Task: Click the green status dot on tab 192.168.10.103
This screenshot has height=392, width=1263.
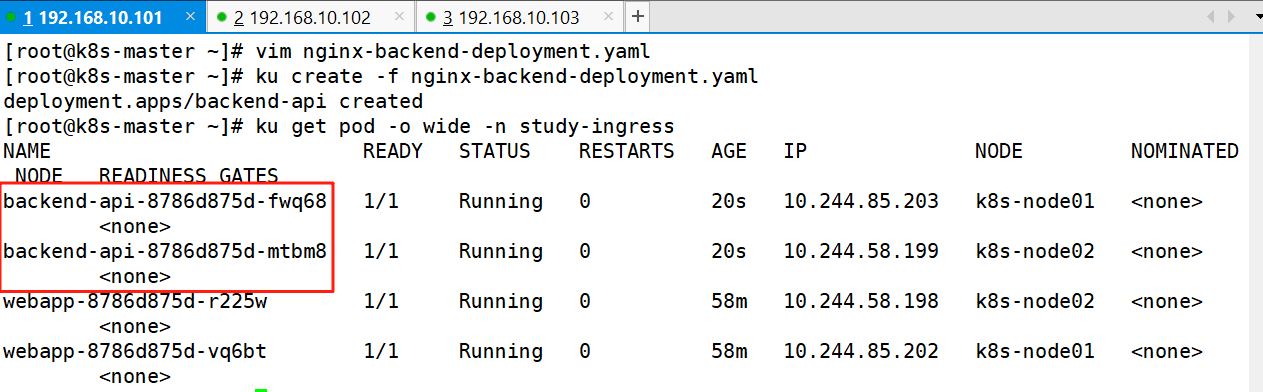Action: point(430,17)
